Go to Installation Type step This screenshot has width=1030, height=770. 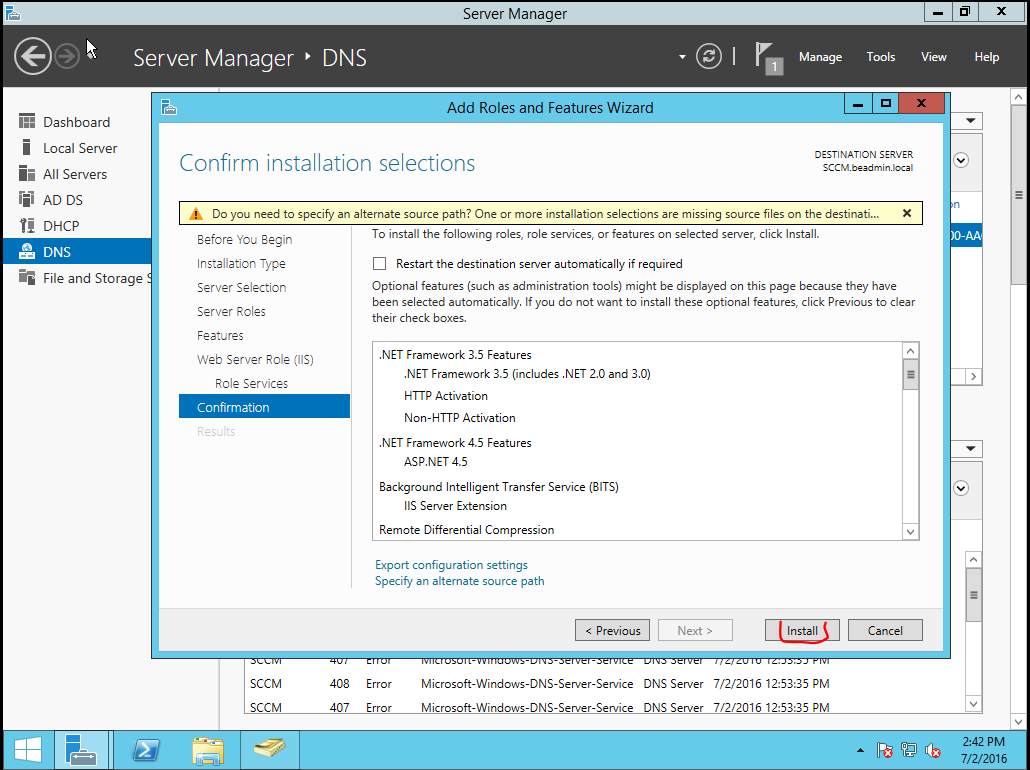point(241,263)
